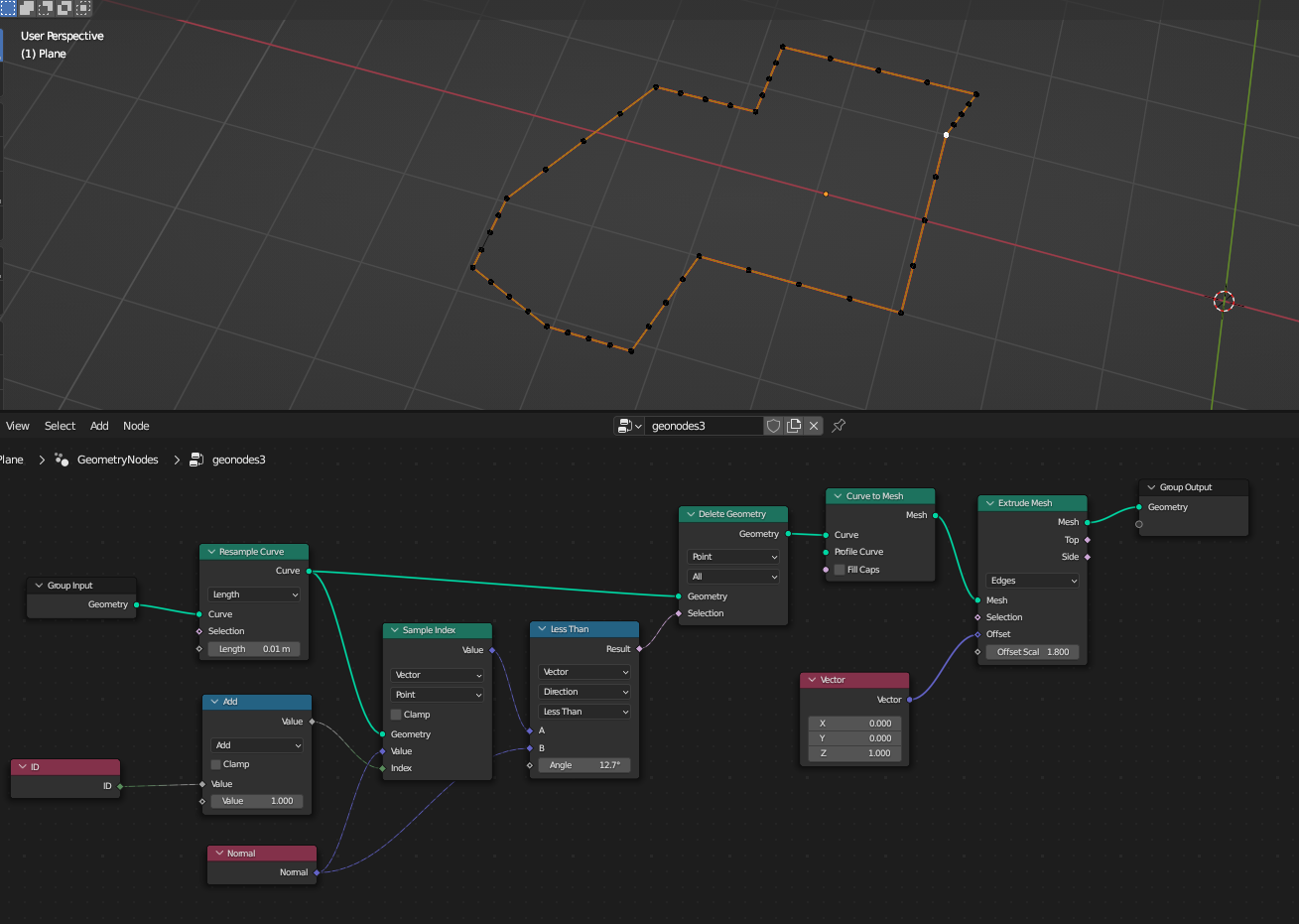Enable Clamp checkbox in the Add node
The image size is (1299, 924).
coord(216,764)
